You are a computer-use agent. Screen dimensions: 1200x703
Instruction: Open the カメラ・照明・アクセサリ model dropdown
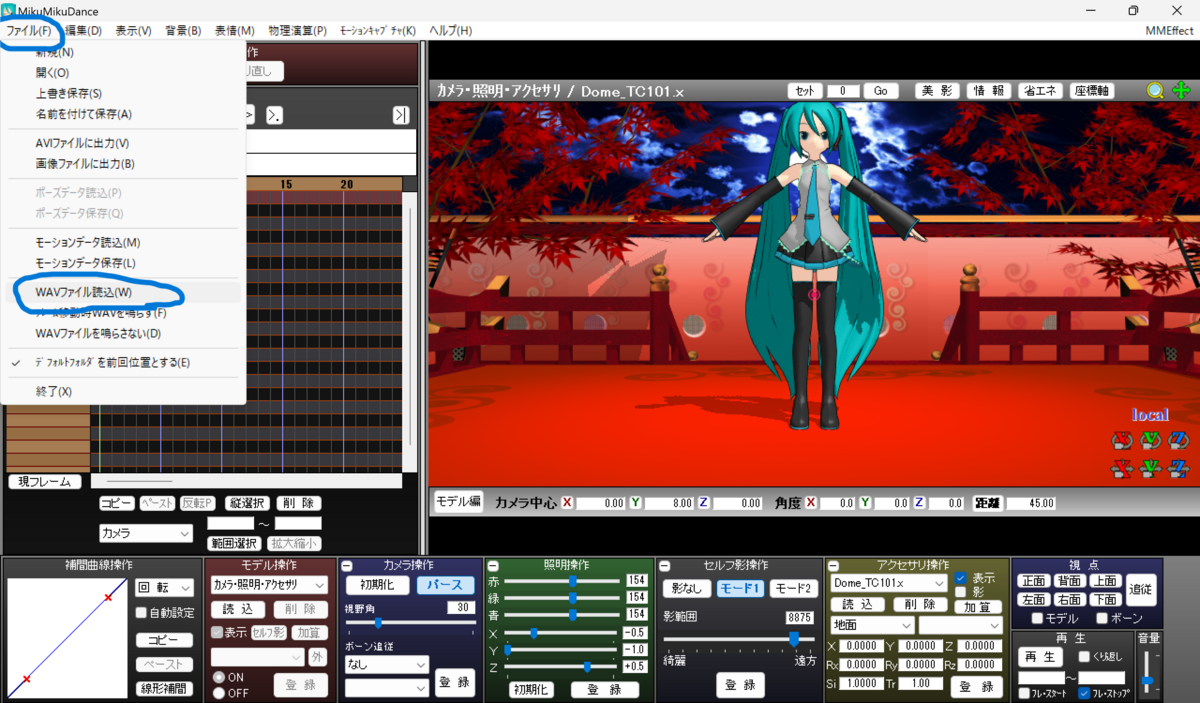(x=269, y=585)
